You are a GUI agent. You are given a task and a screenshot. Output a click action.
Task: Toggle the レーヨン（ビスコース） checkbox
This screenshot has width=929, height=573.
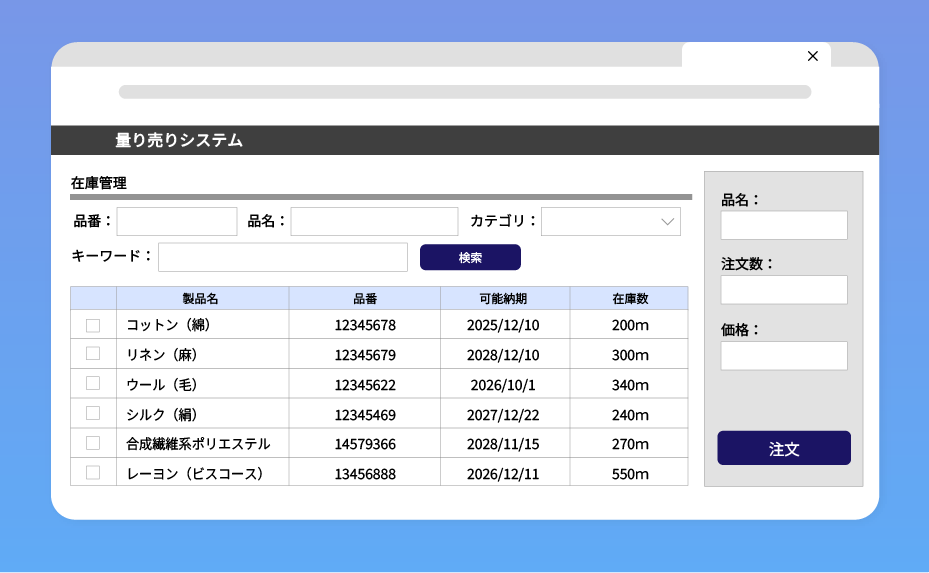[93, 473]
